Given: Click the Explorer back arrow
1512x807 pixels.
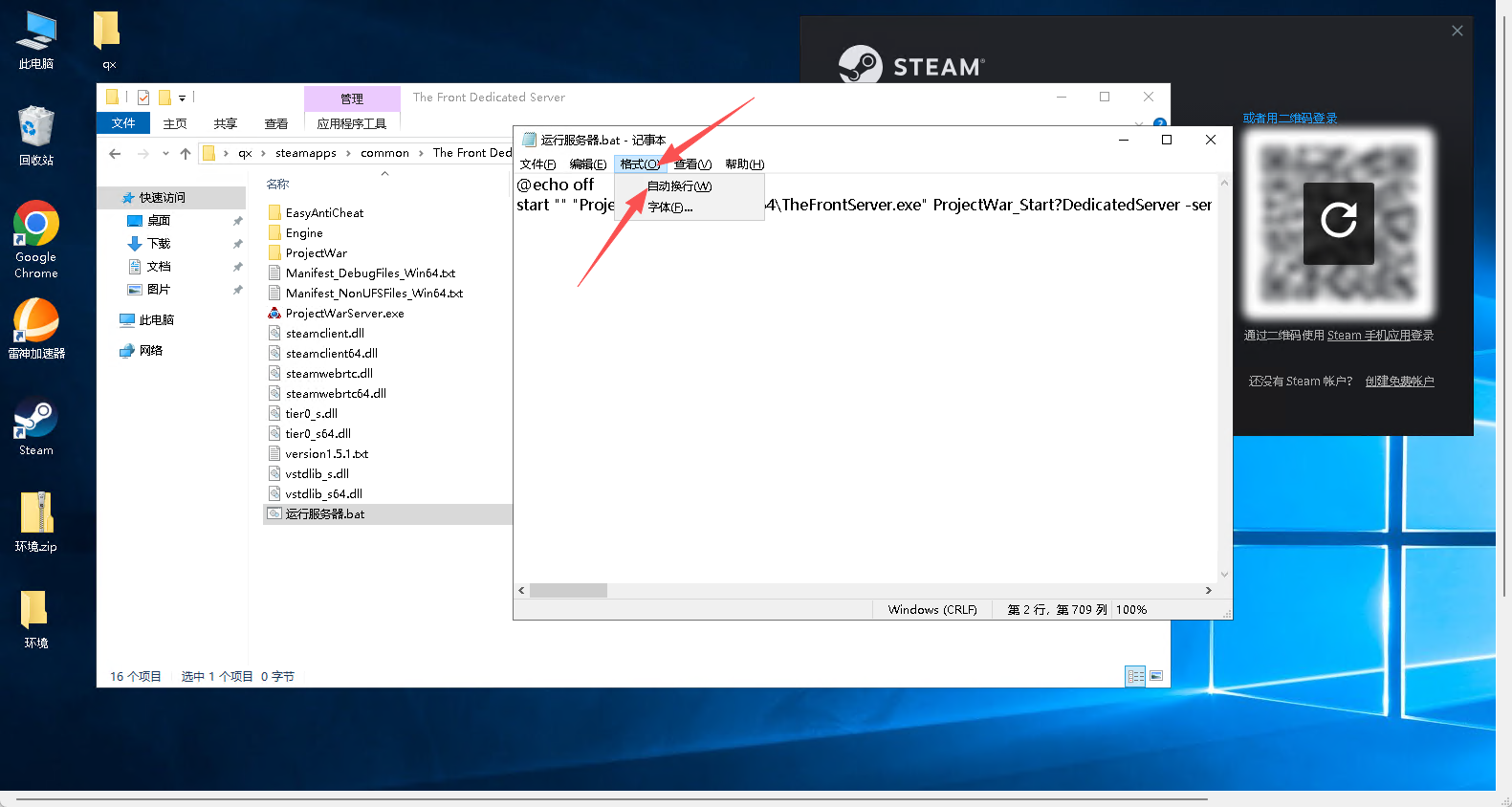Looking at the screenshot, I should [x=115, y=153].
